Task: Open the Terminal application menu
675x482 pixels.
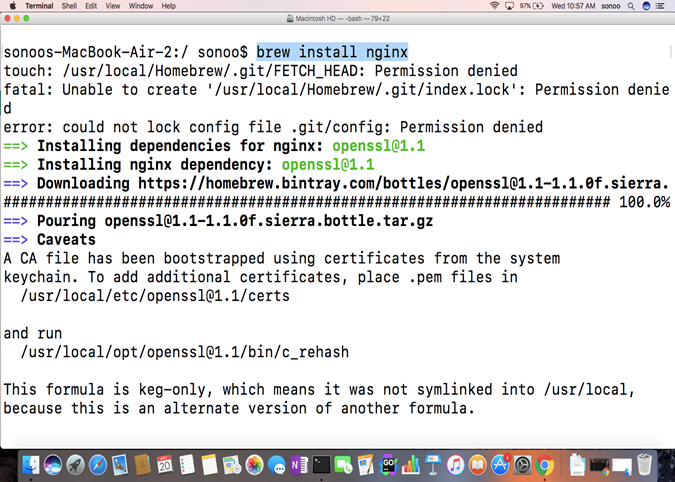Action: (x=39, y=6)
